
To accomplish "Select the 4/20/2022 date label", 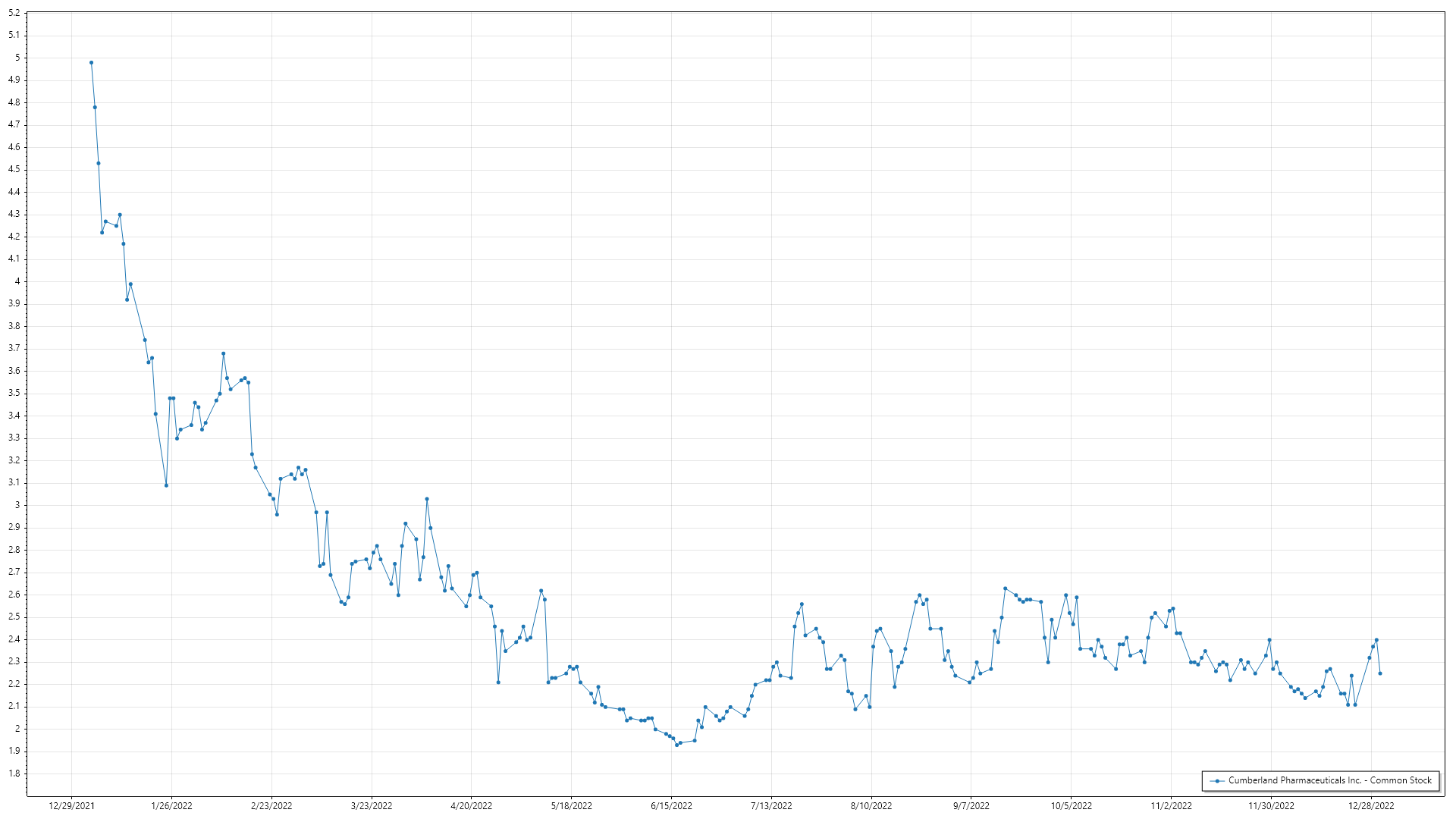I will click(x=472, y=806).
